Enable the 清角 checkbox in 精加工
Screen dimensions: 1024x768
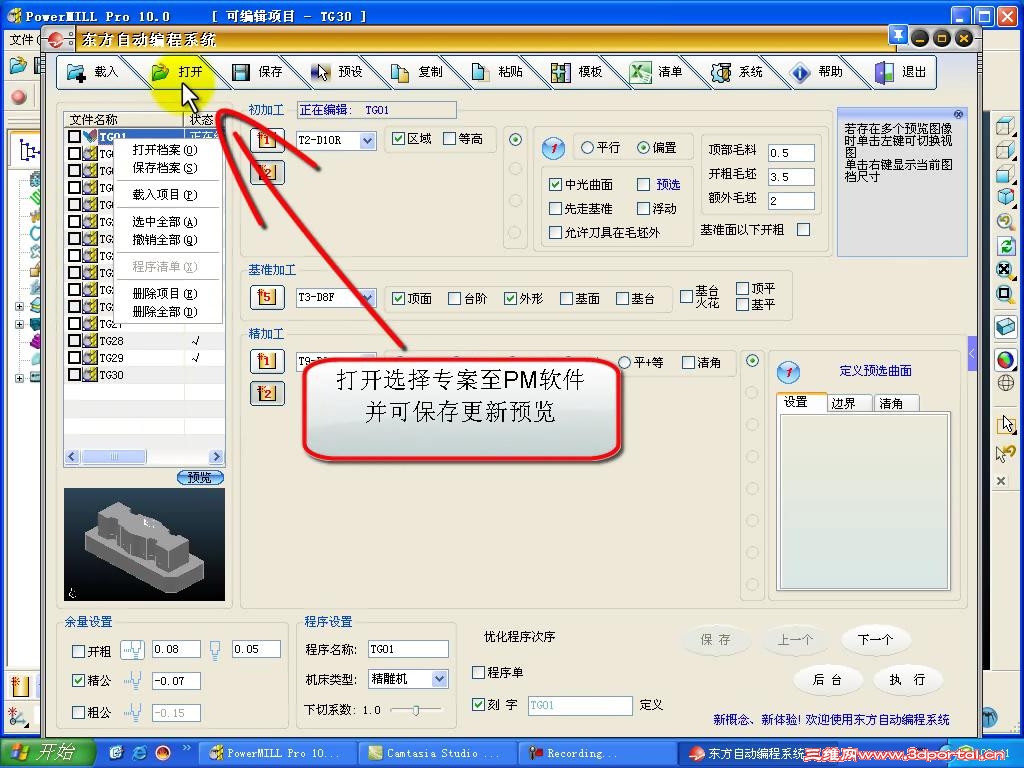click(688, 362)
